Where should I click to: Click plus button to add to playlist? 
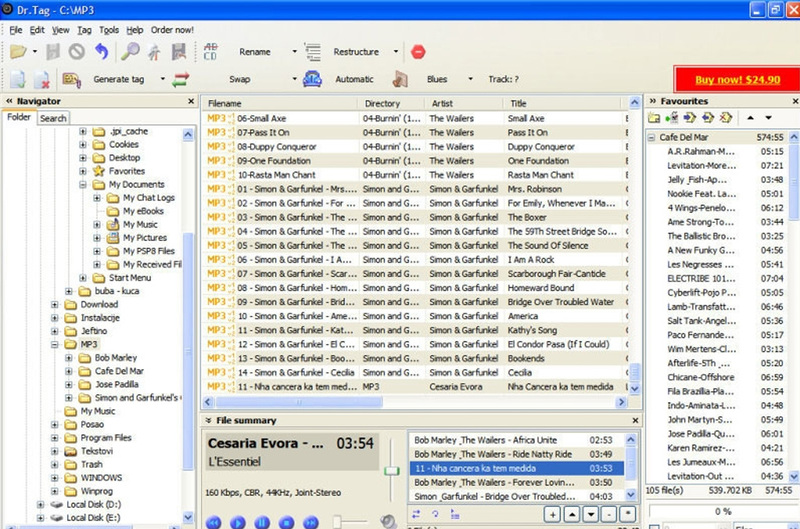[x=552, y=514]
